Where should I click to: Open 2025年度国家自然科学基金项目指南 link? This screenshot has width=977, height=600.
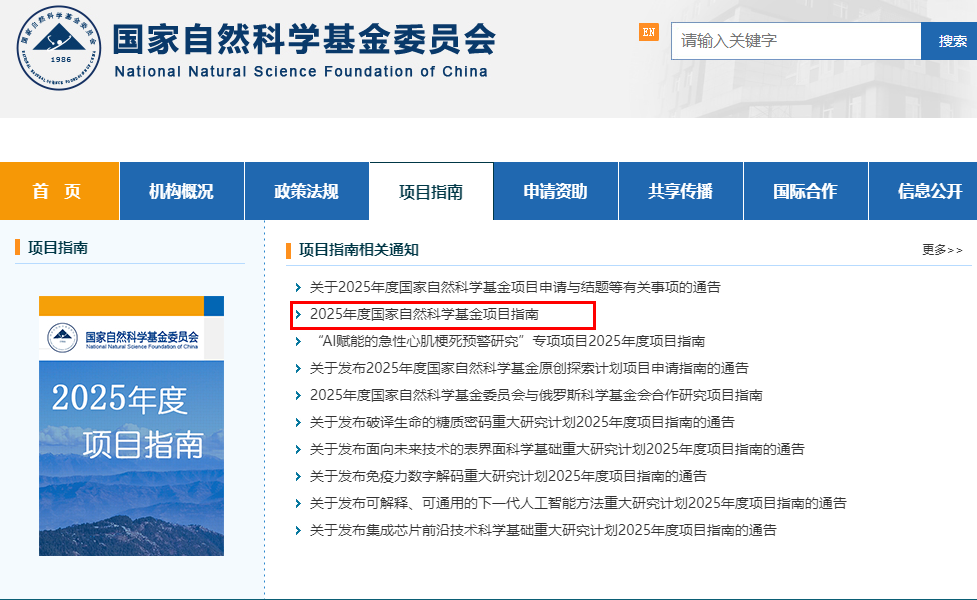click(x=424, y=314)
